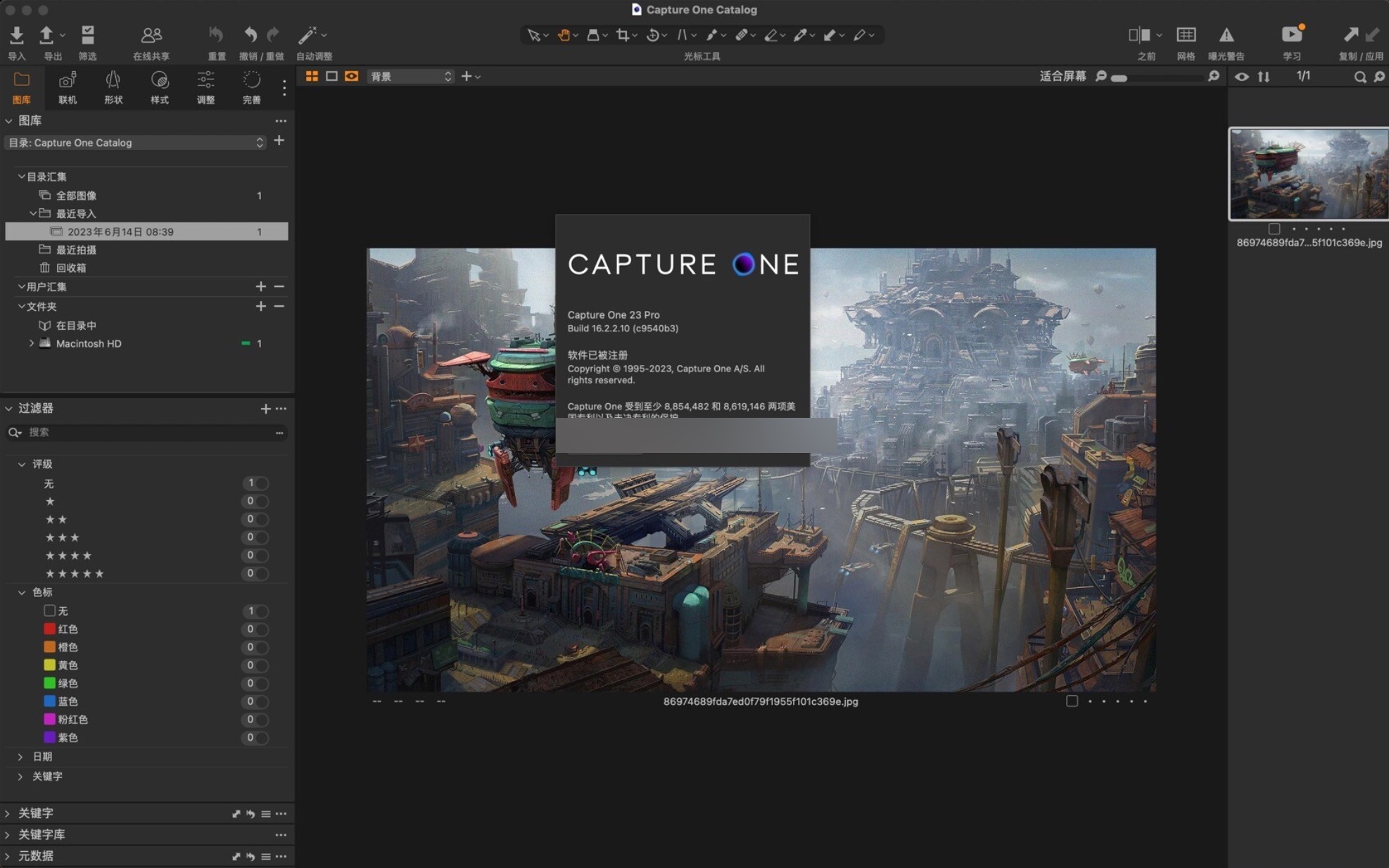Click the Copy adjustments arrow icon
The image size is (1389, 868).
1350,34
